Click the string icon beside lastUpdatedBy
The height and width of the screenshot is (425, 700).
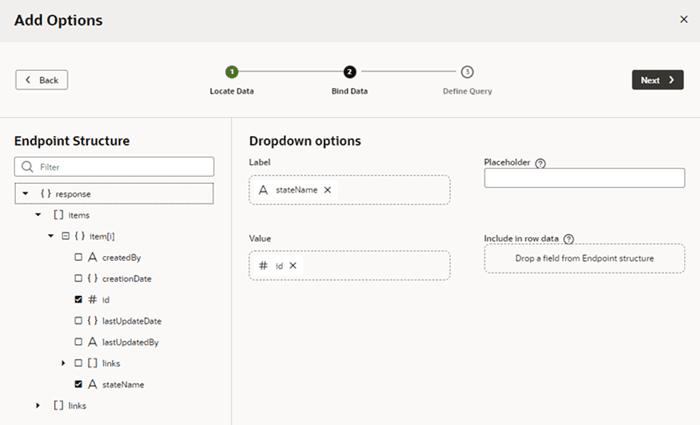click(92, 342)
